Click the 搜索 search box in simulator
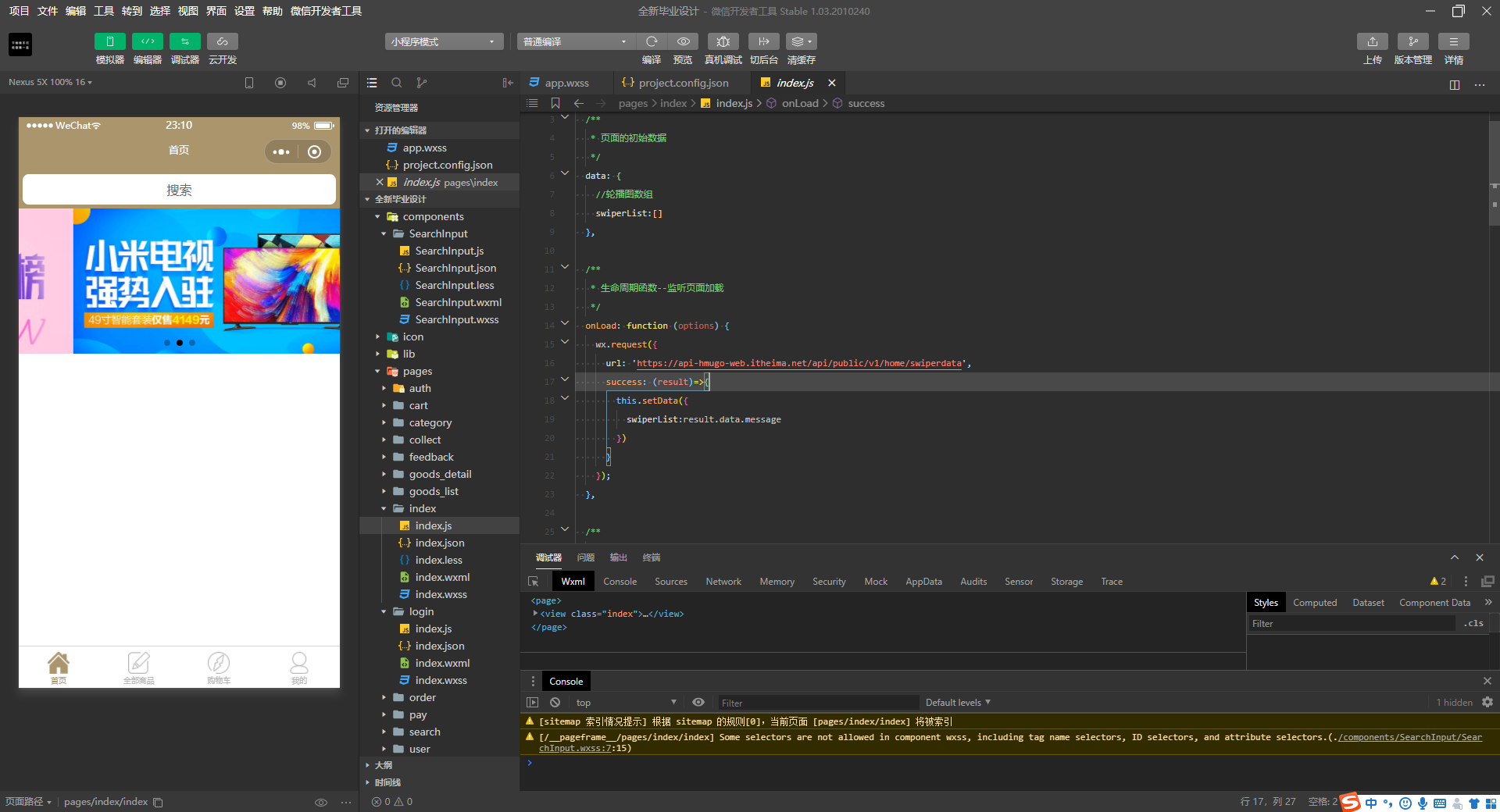Image resolution: width=1500 pixels, height=812 pixels. [179, 190]
